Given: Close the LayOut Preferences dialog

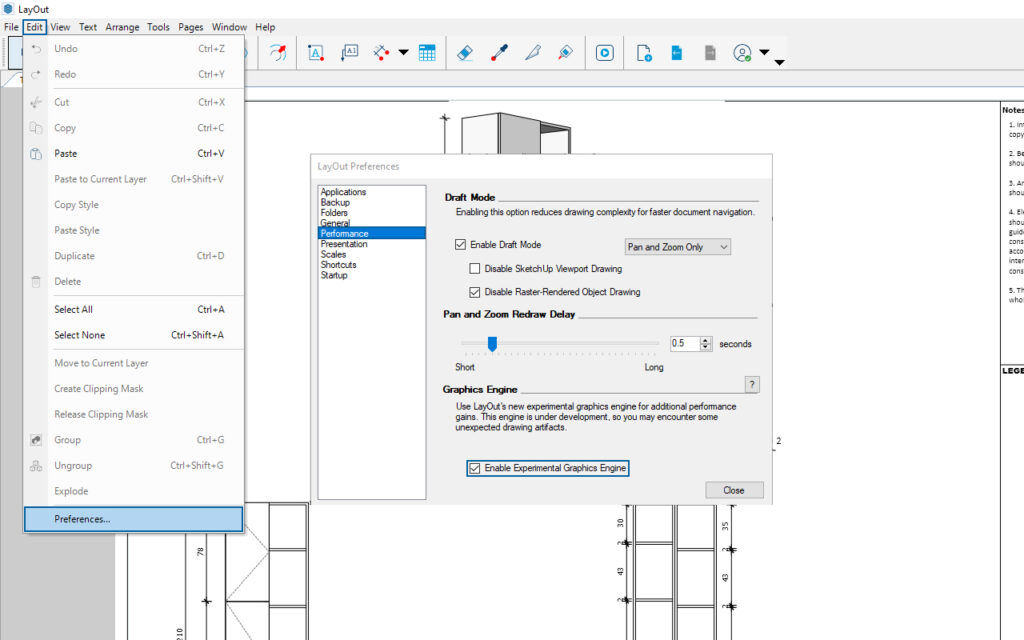Looking at the screenshot, I should pyautogui.click(x=734, y=490).
